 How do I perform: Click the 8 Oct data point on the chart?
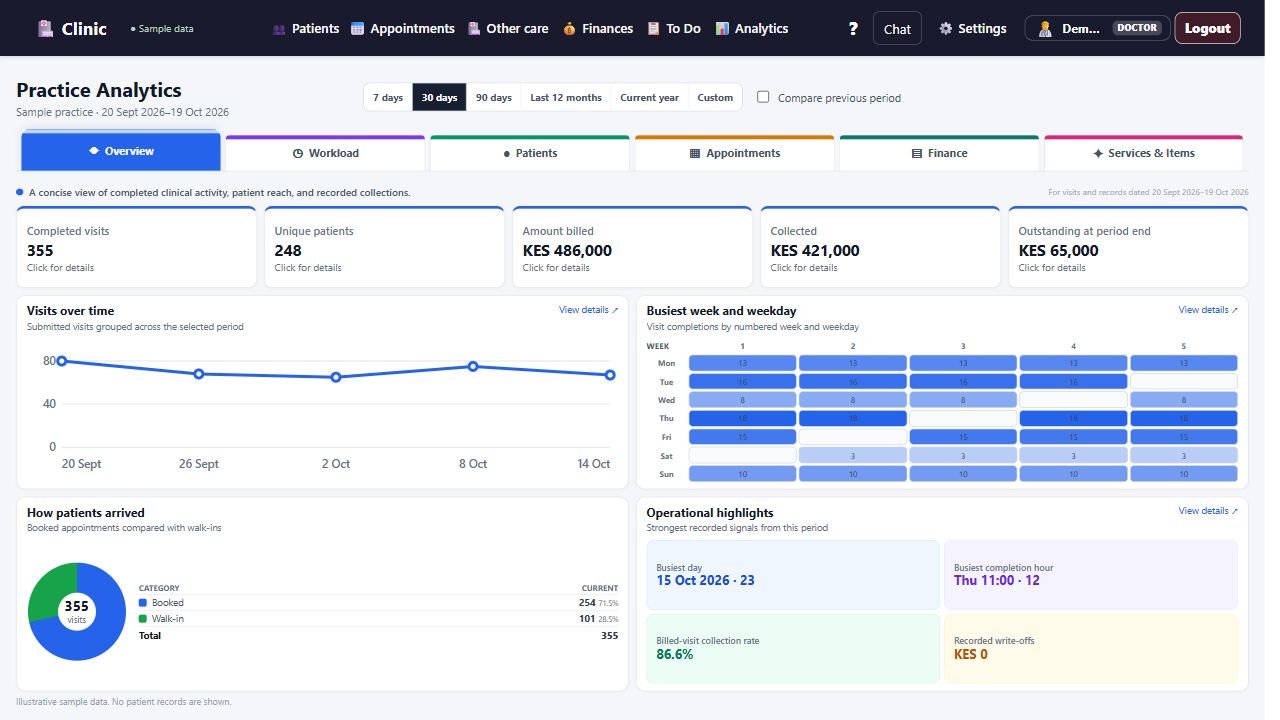pyautogui.click(x=473, y=366)
